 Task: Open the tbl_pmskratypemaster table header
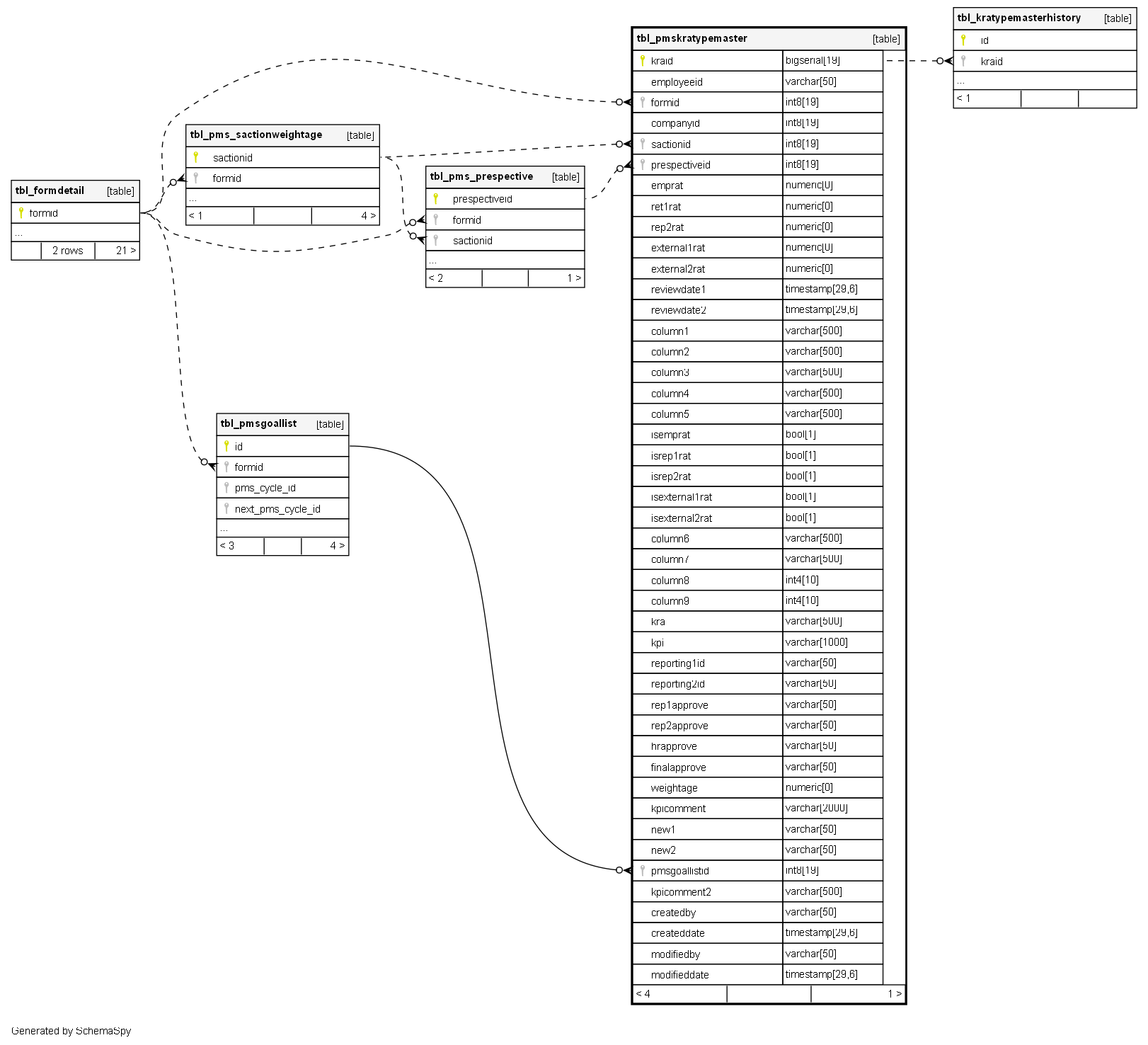691,39
